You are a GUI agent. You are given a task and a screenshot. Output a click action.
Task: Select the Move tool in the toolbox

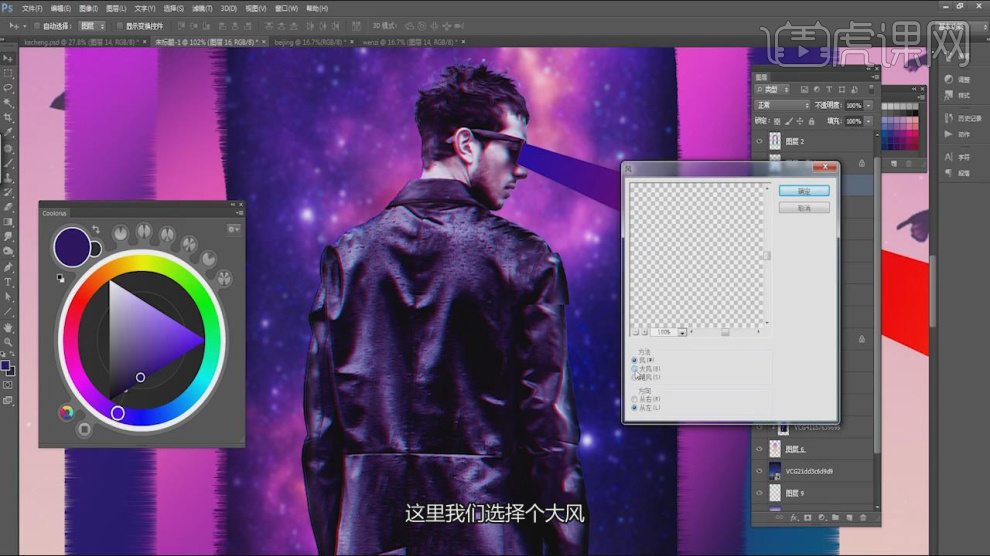click(8, 58)
